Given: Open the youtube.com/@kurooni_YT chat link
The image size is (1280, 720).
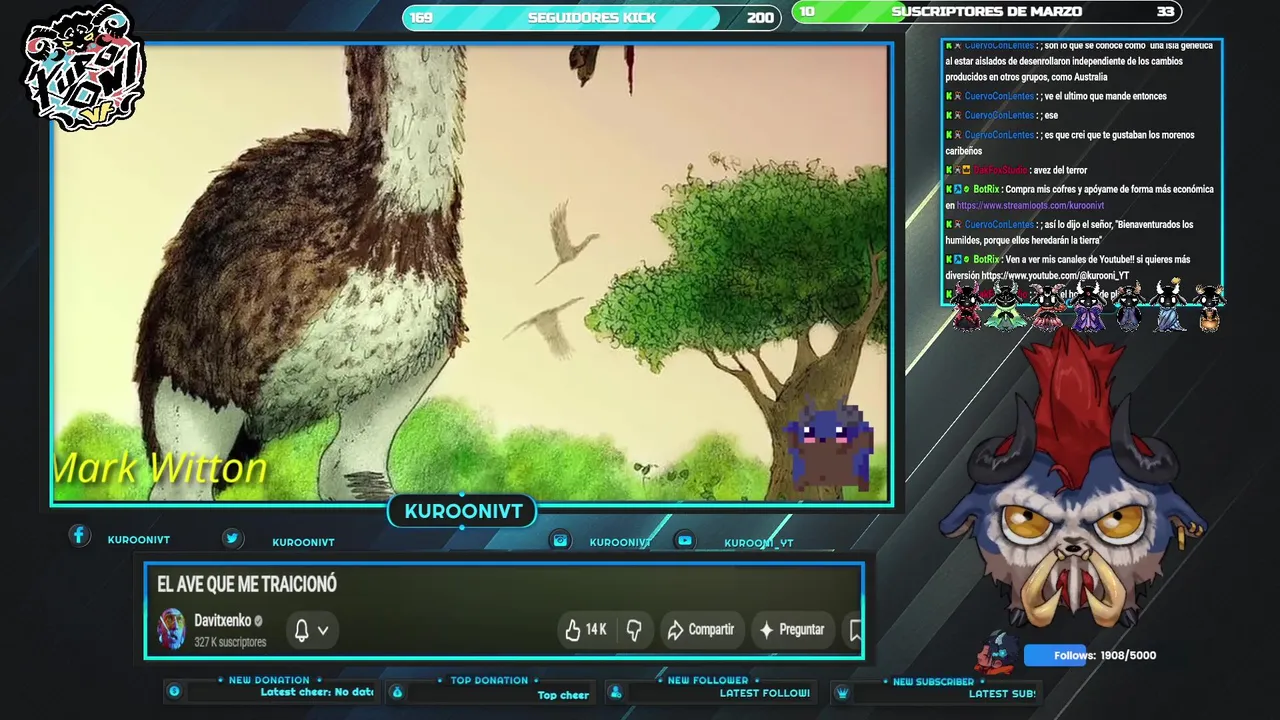Looking at the screenshot, I should click(1055, 276).
